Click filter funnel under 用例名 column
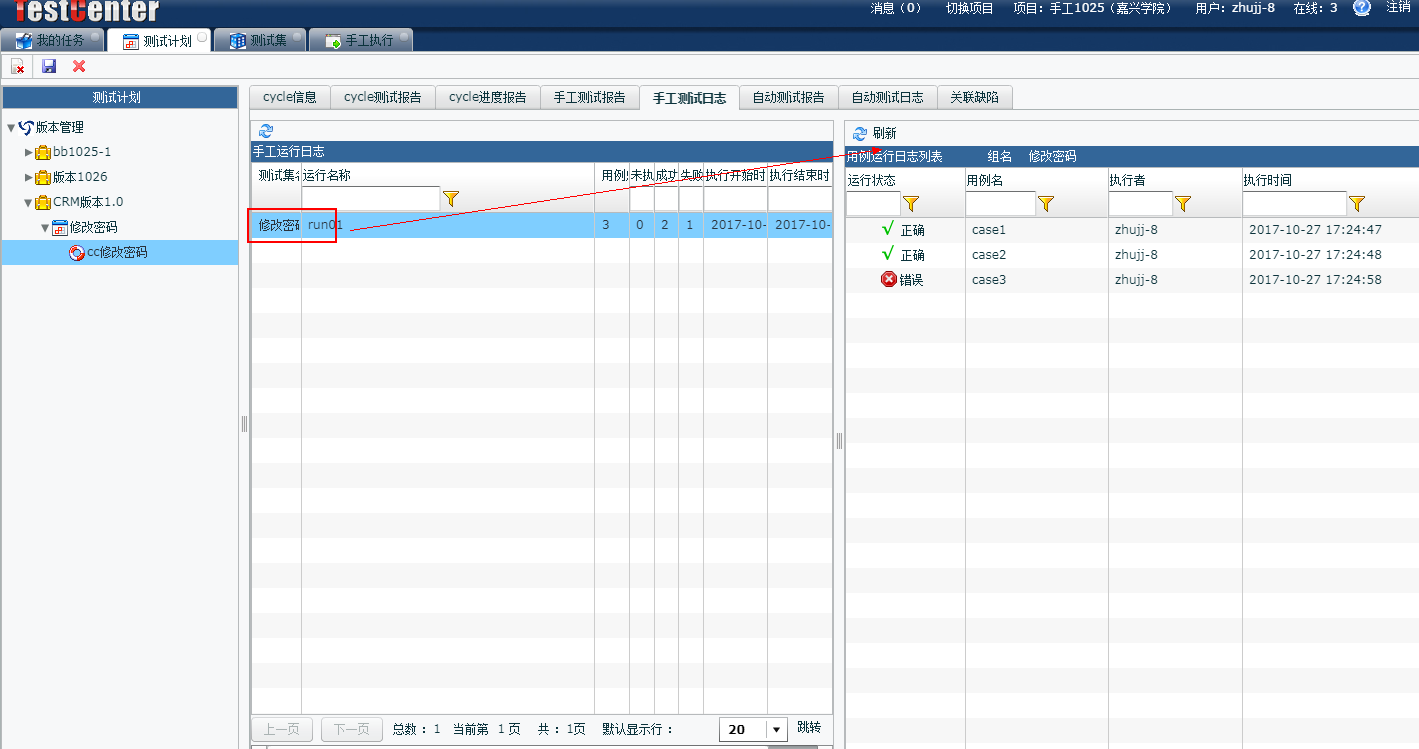 (1046, 204)
